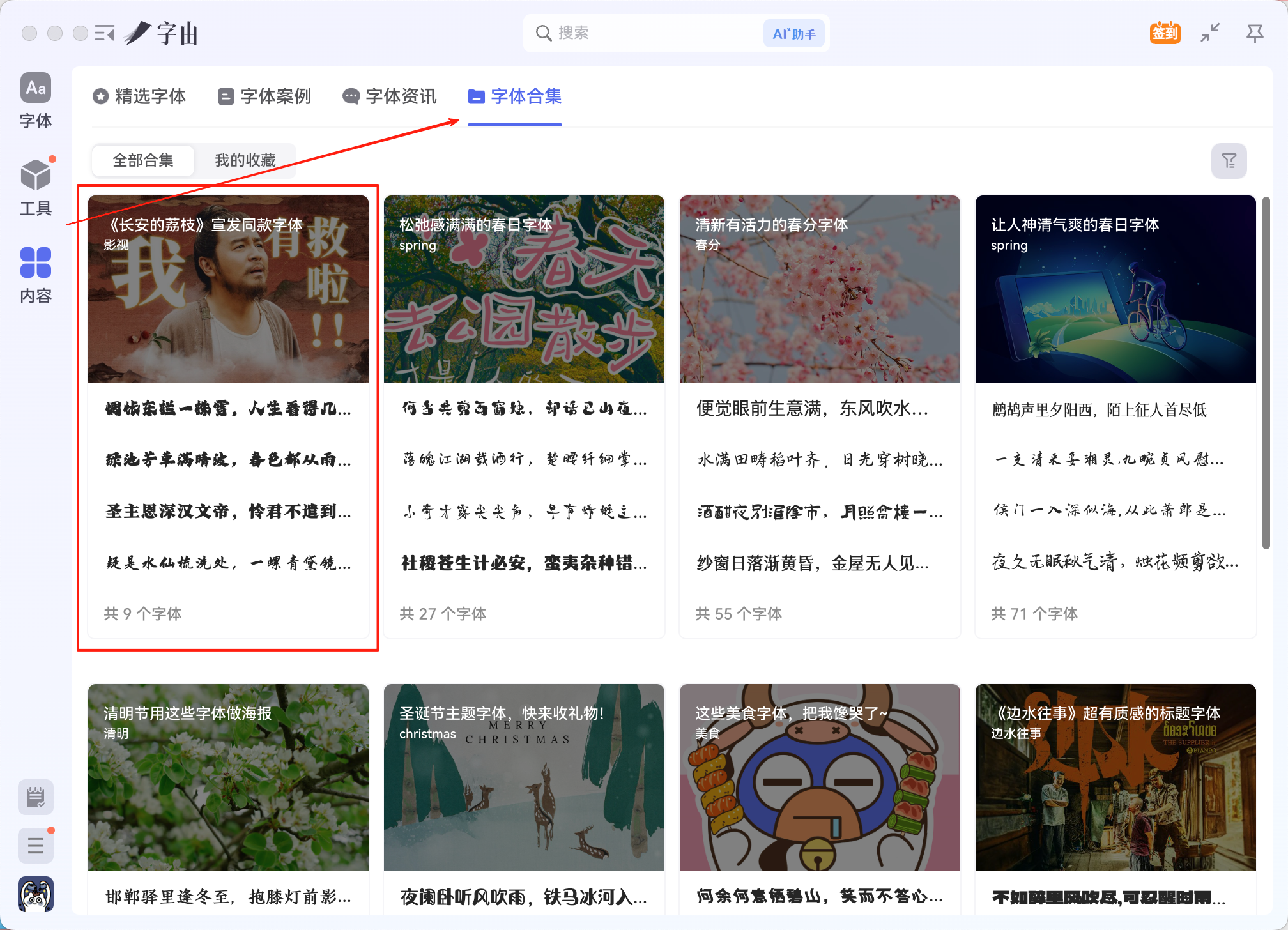Switch to 全部合集 segment
Screen dimensions: 1288x930
[143, 160]
